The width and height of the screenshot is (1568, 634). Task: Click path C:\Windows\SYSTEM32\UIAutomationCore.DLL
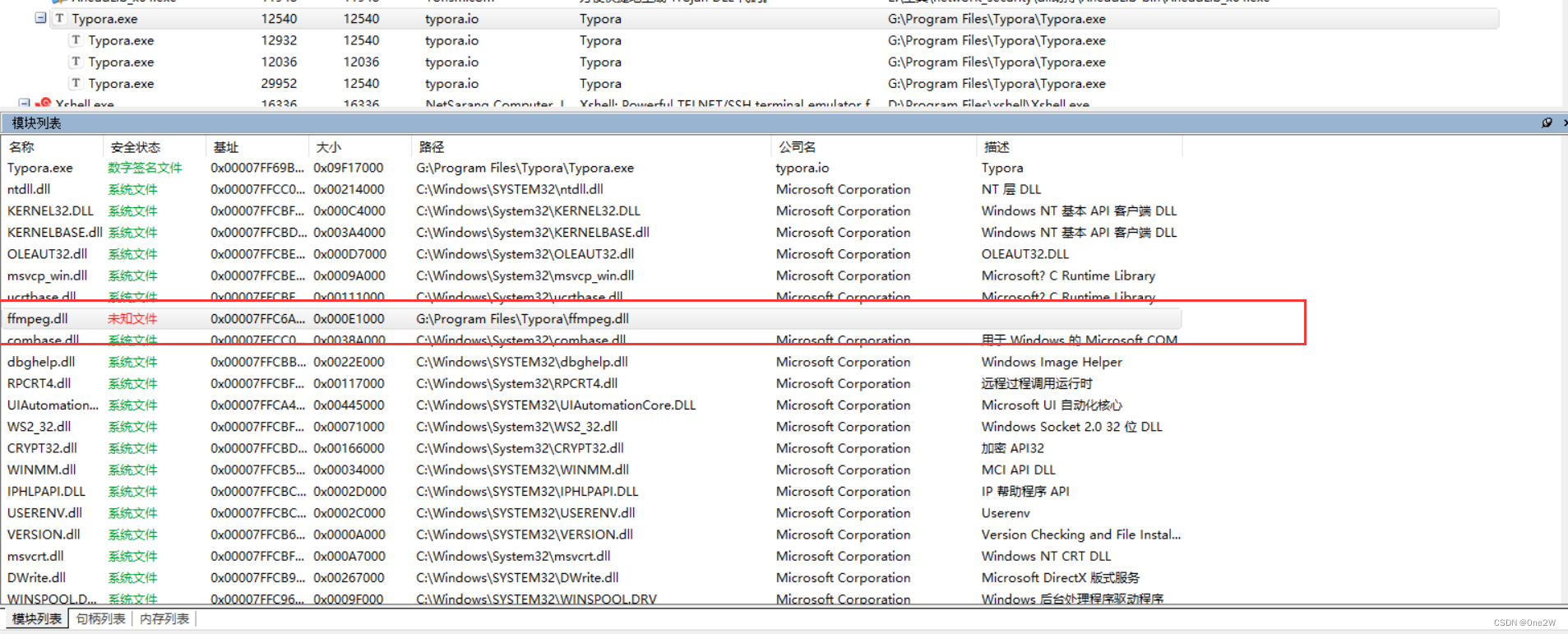(x=556, y=405)
